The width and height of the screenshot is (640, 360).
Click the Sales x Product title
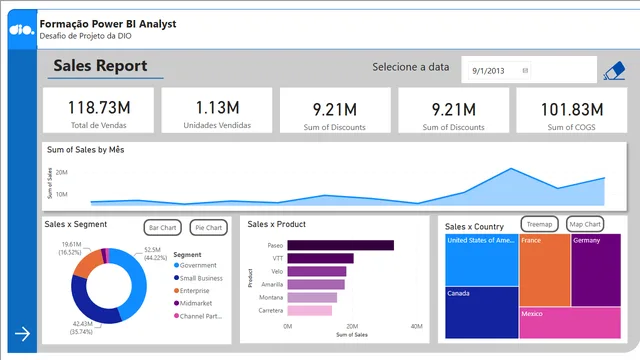[x=276, y=224]
